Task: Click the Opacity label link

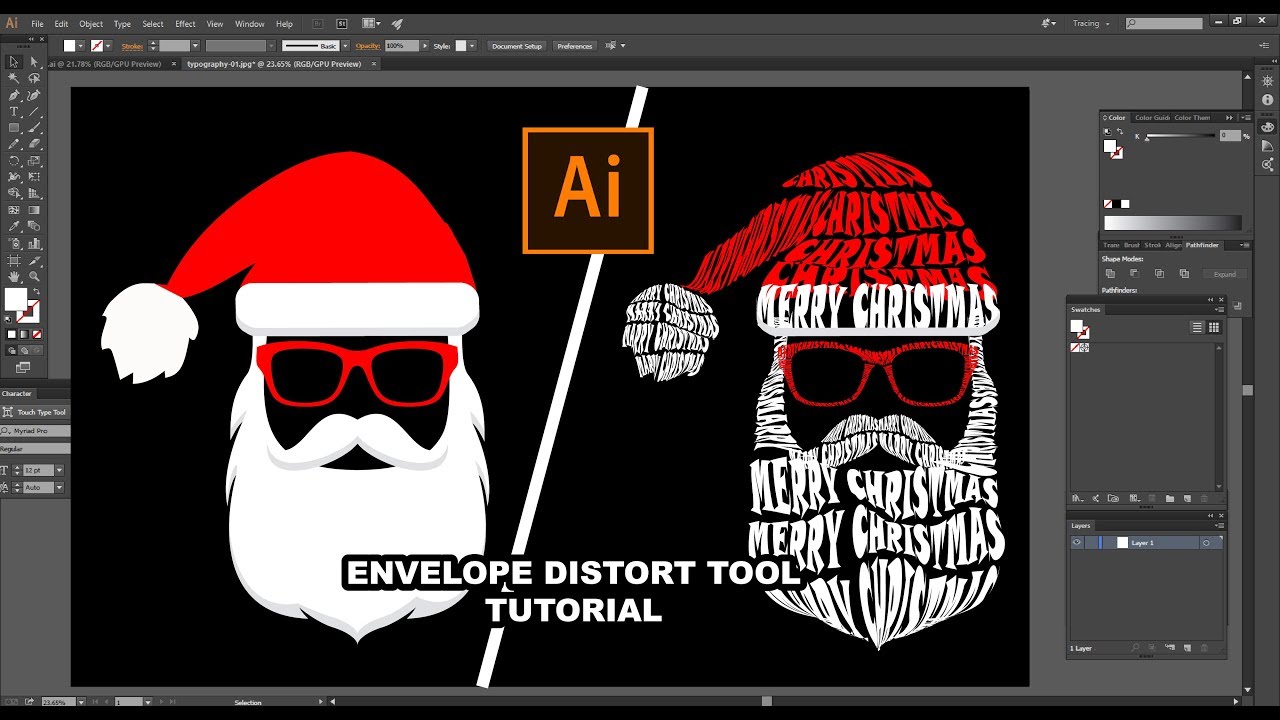Action: click(369, 46)
